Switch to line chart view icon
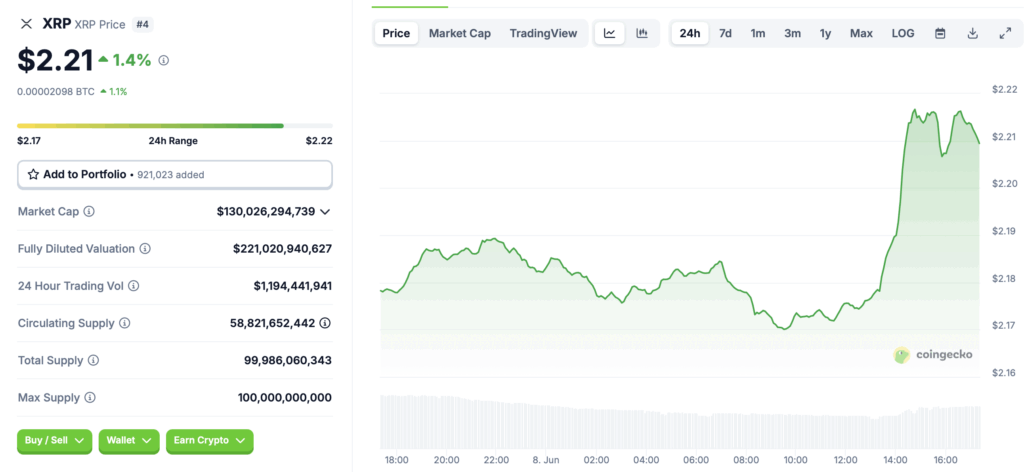This screenshot has width=1024, height=472. 610,33
